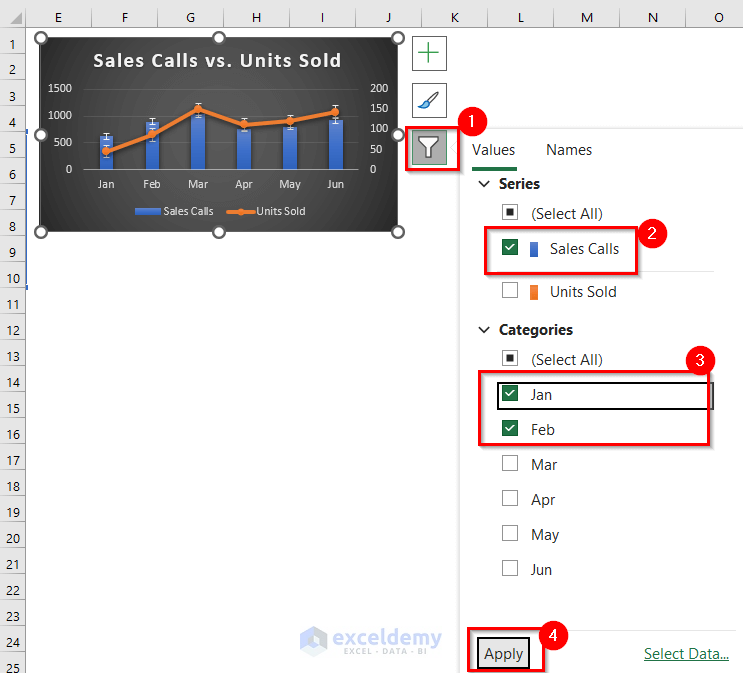The image size is (743, 673).
Task: Select column G header
Action: coord(190,18)
